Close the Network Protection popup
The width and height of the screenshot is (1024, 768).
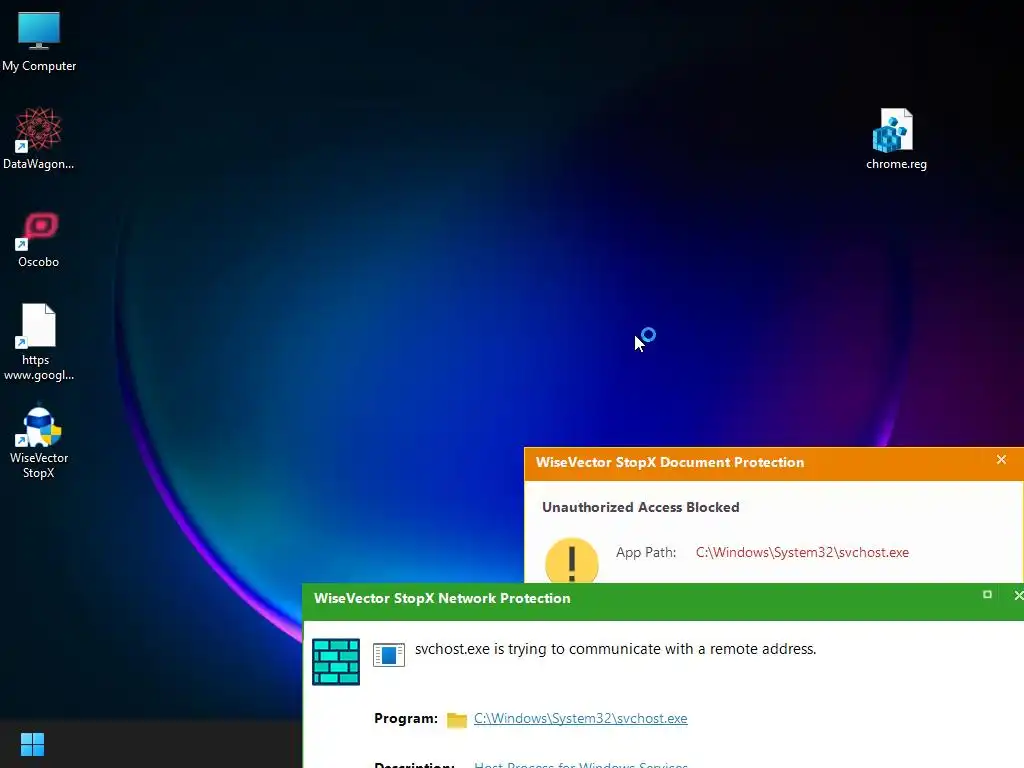[x=1017, y=595]
